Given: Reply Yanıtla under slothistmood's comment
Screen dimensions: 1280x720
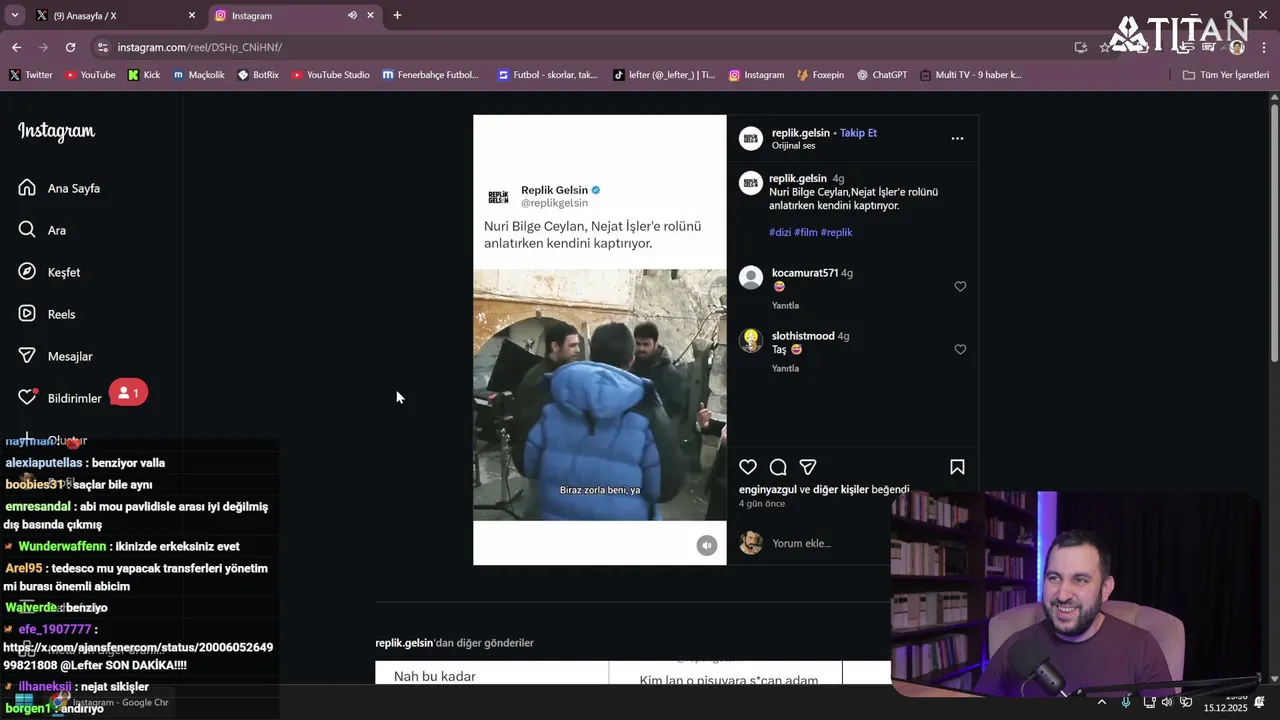Looking at the screenshot, I should pos(785,368).
